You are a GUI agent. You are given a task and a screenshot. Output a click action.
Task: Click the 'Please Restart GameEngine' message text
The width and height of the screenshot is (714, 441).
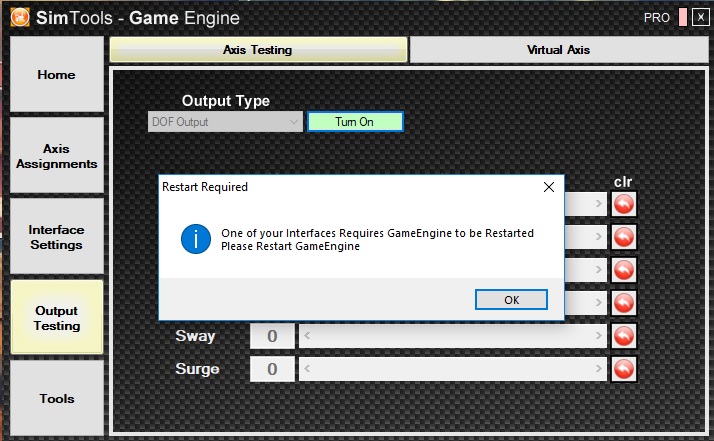point(291,246)
